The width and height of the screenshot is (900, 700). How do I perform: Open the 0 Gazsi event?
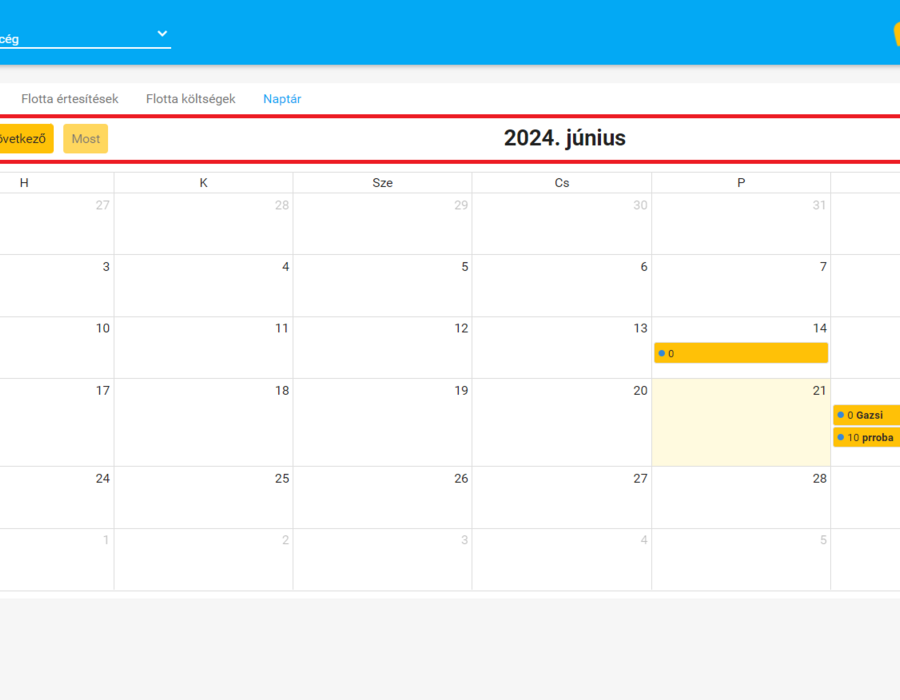tap(866, 415)
